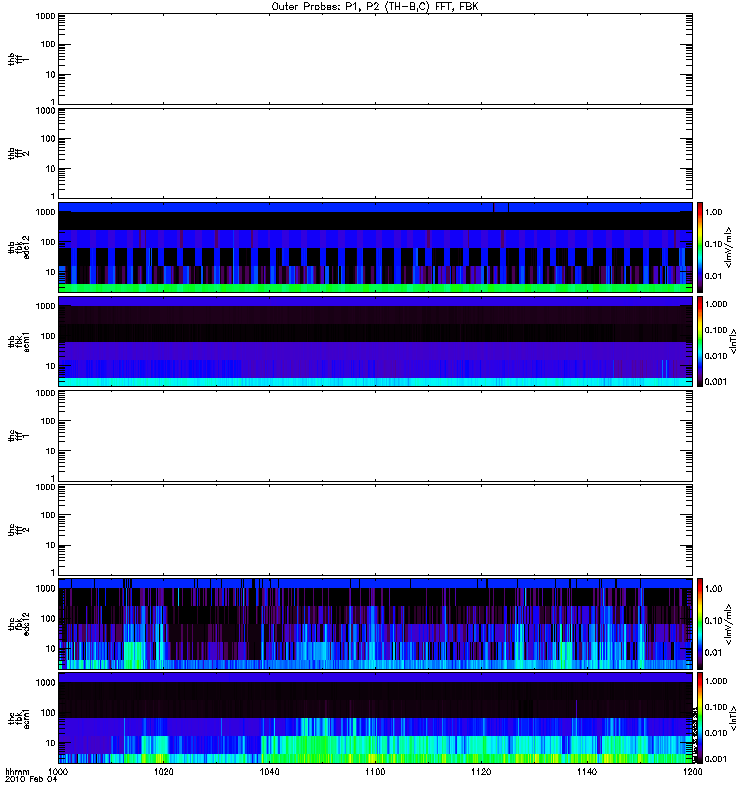The width and height of the screenshot is (750, 800).
Task: Click the 'thc fbk edc12' y-axis label
Action: click(x=19, y=624)
